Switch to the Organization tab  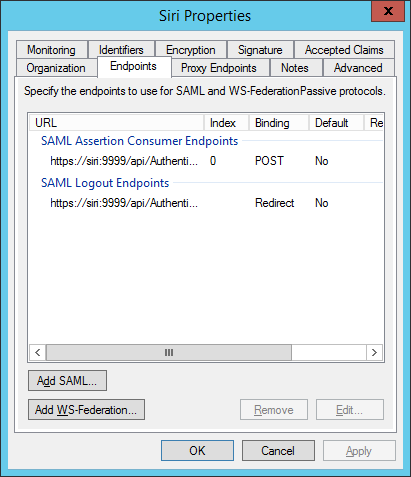(56, 68)
